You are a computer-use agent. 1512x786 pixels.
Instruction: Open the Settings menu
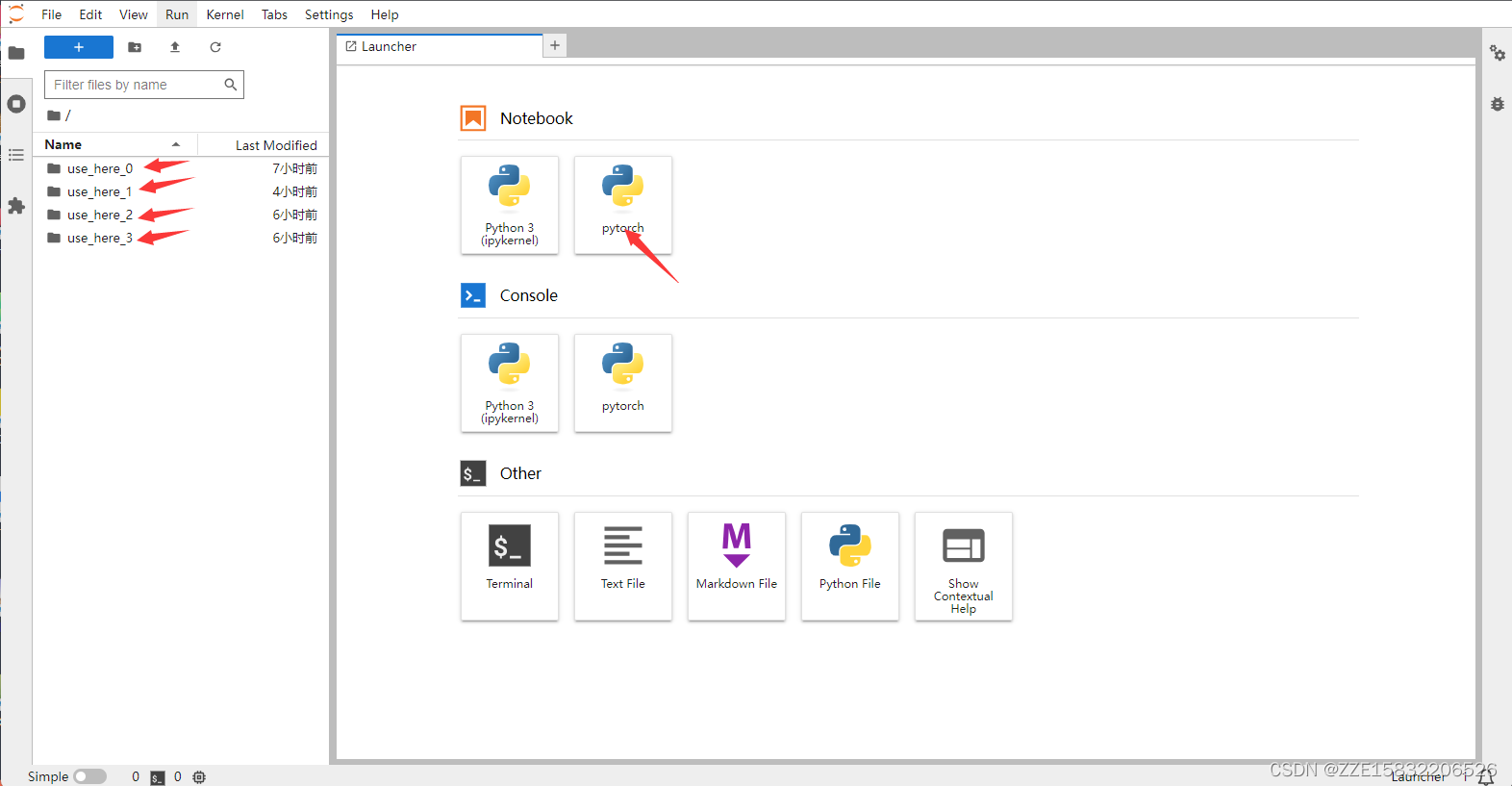click(329, 14)
